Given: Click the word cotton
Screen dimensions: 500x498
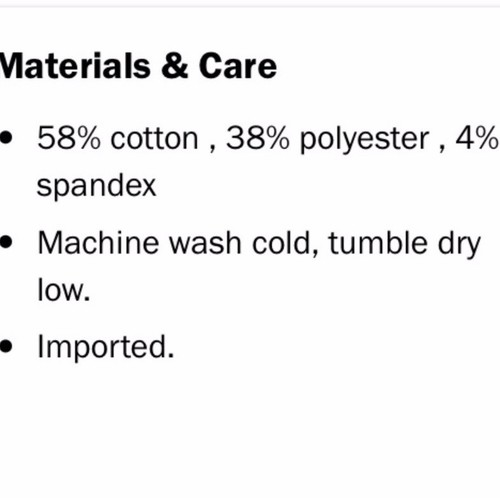Looking at the screenshot, I should (154, 139).
